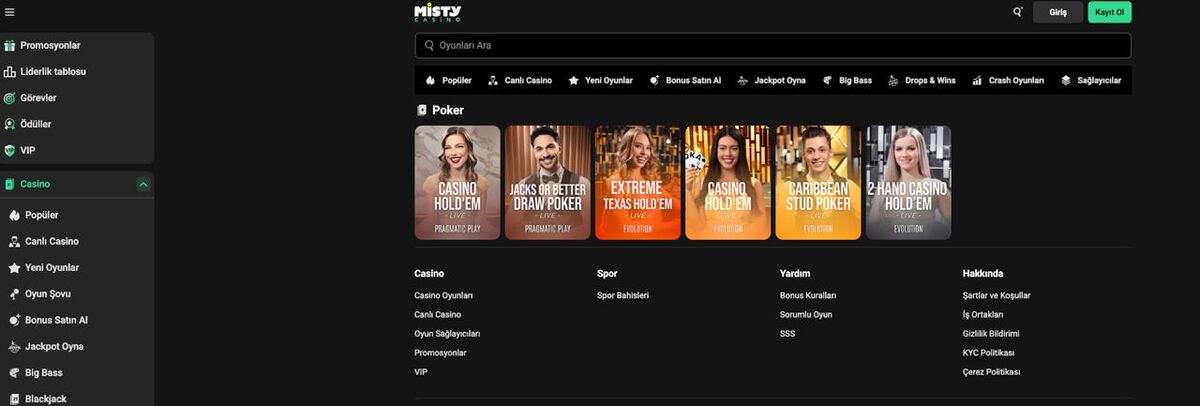Click the Oyun Şovu icon in sidebar
The height and width of the screenshot is (406, 1200).
point(15,294)
